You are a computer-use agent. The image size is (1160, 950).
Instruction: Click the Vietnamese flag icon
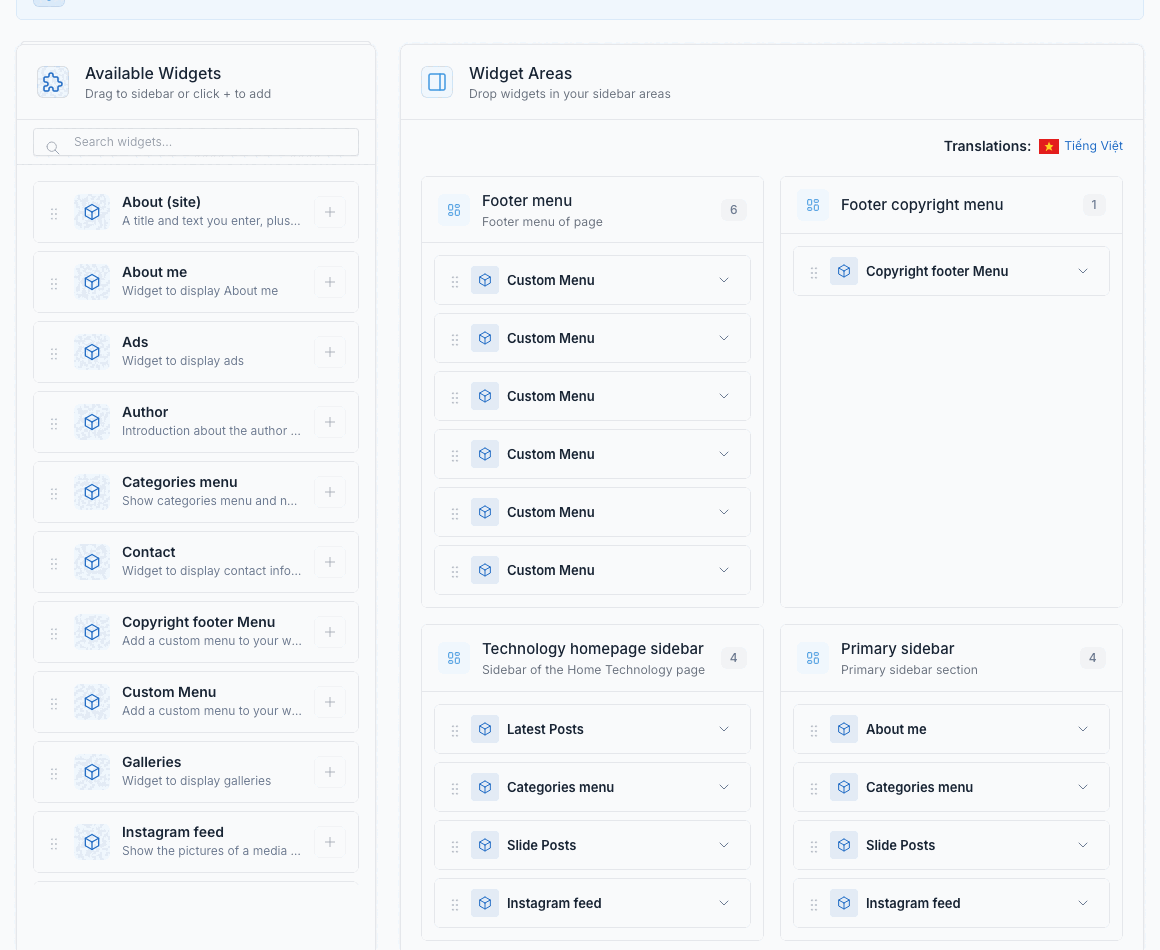[x=1048, y=146]
